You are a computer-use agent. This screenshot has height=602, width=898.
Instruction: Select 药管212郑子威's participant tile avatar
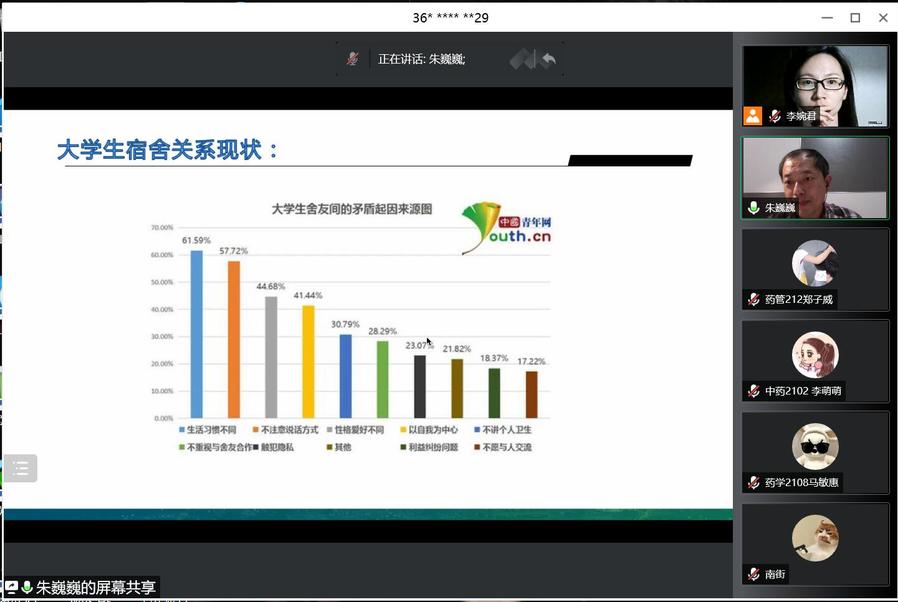pyautogui.click(x=815, y=264)
